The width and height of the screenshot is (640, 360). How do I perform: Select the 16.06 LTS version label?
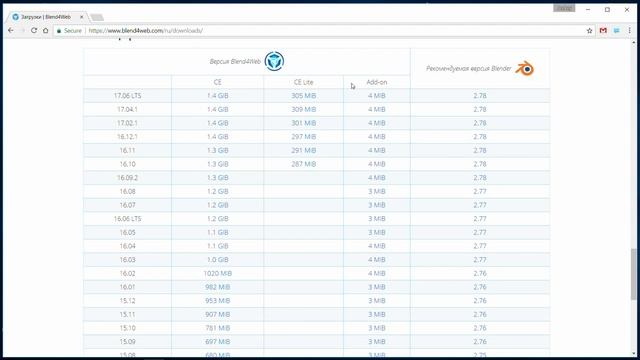[x=127, y=219]
